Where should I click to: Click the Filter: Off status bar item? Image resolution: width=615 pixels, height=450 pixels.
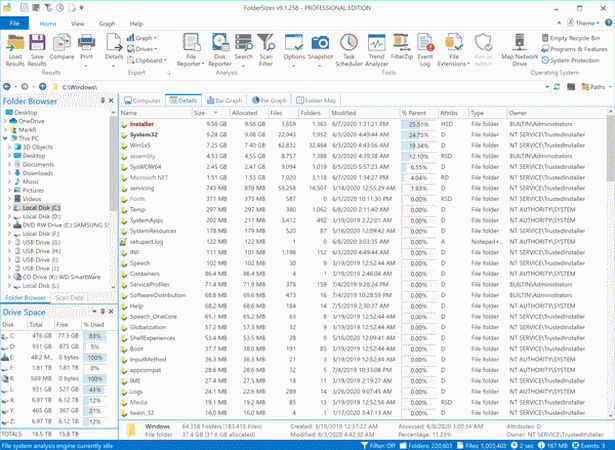coord(378,445)
